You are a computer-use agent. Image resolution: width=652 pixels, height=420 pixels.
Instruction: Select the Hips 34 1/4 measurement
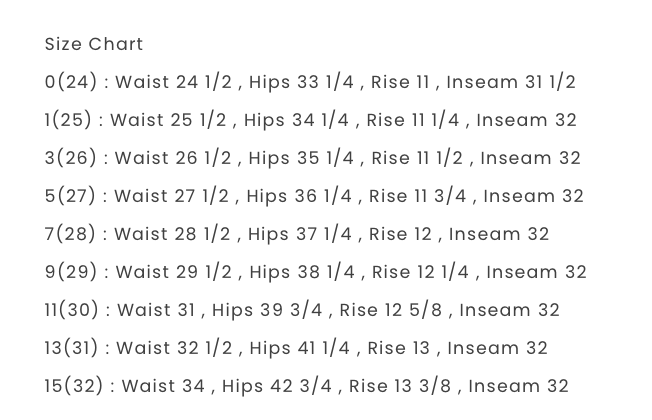297,120
